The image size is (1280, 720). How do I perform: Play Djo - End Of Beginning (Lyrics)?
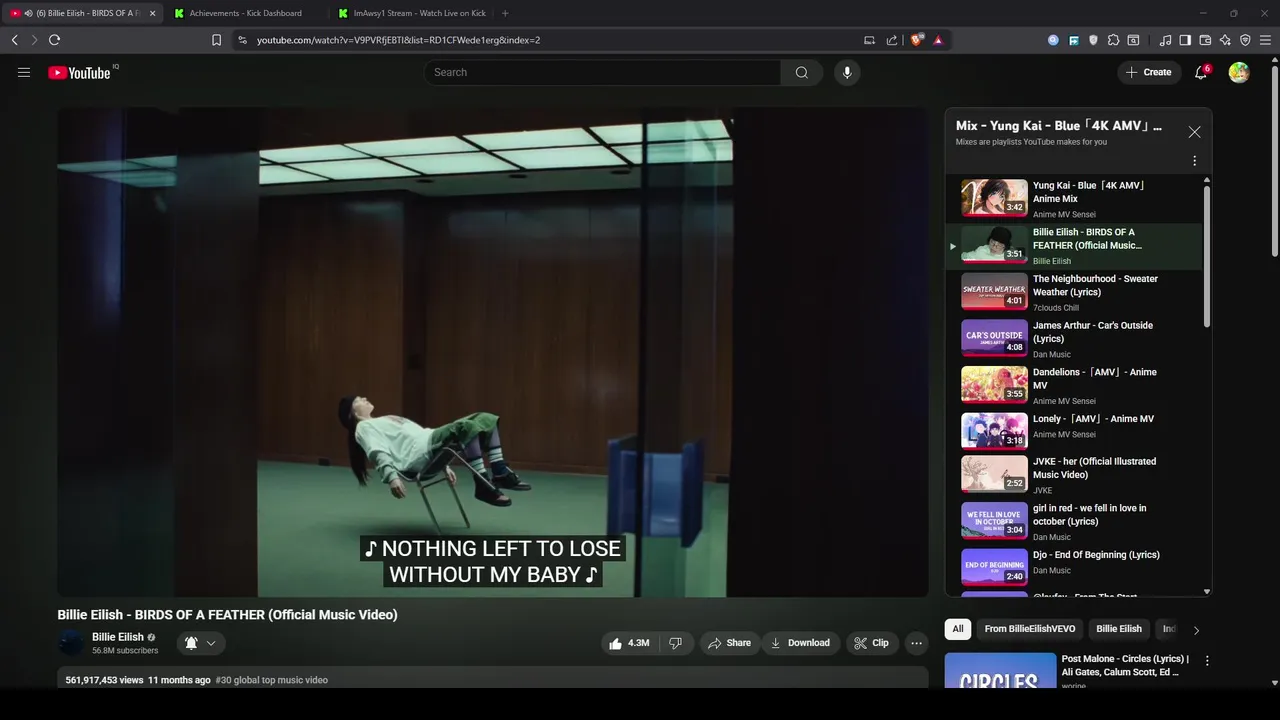(1076, 567)
